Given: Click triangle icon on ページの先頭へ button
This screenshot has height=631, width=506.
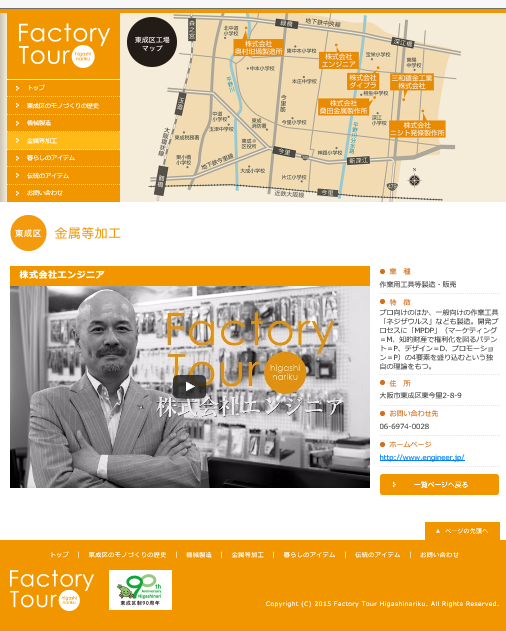Looking at the screenshot, I should coord(438,531).
